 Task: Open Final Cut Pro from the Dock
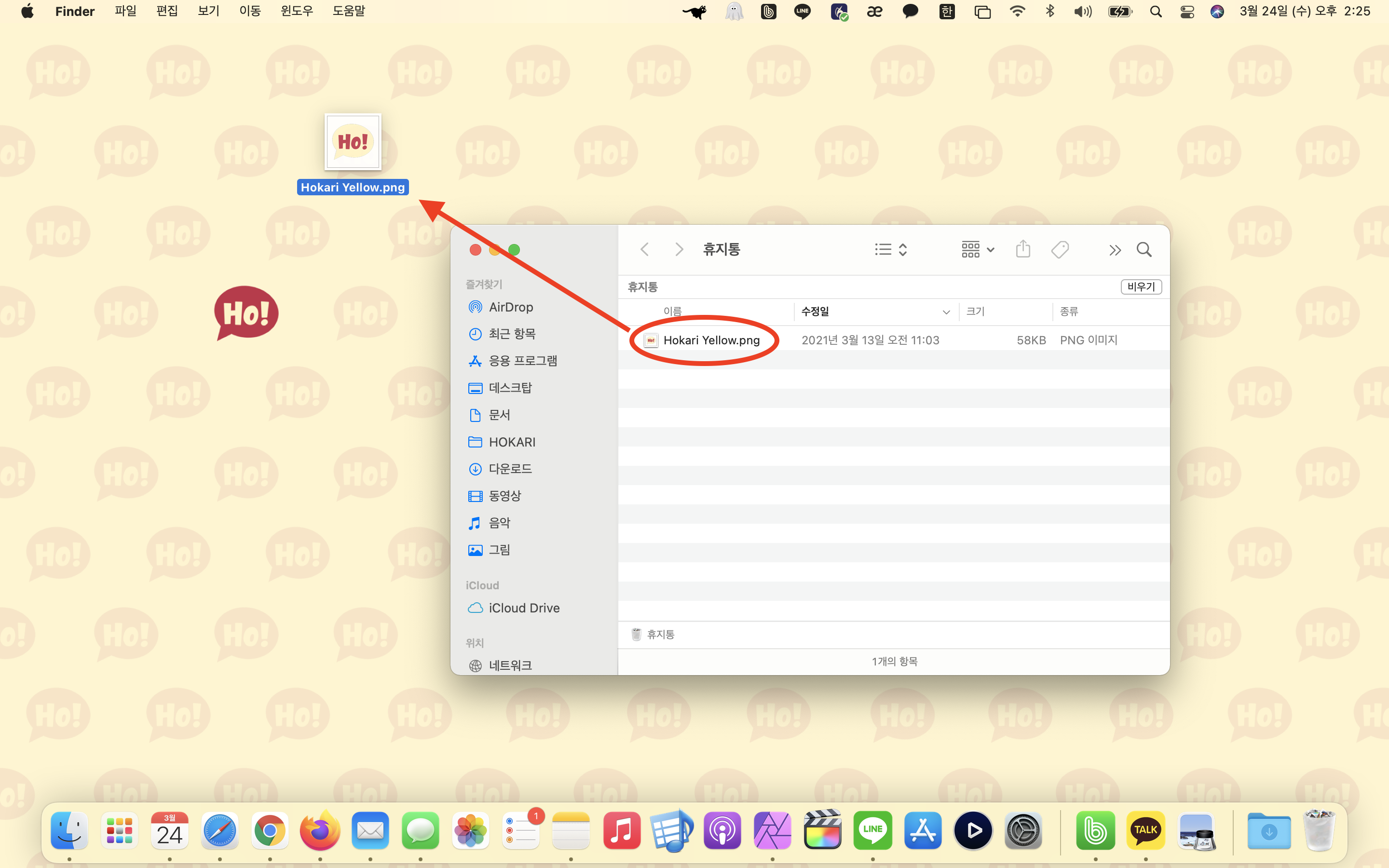click(x=822, y=831)
